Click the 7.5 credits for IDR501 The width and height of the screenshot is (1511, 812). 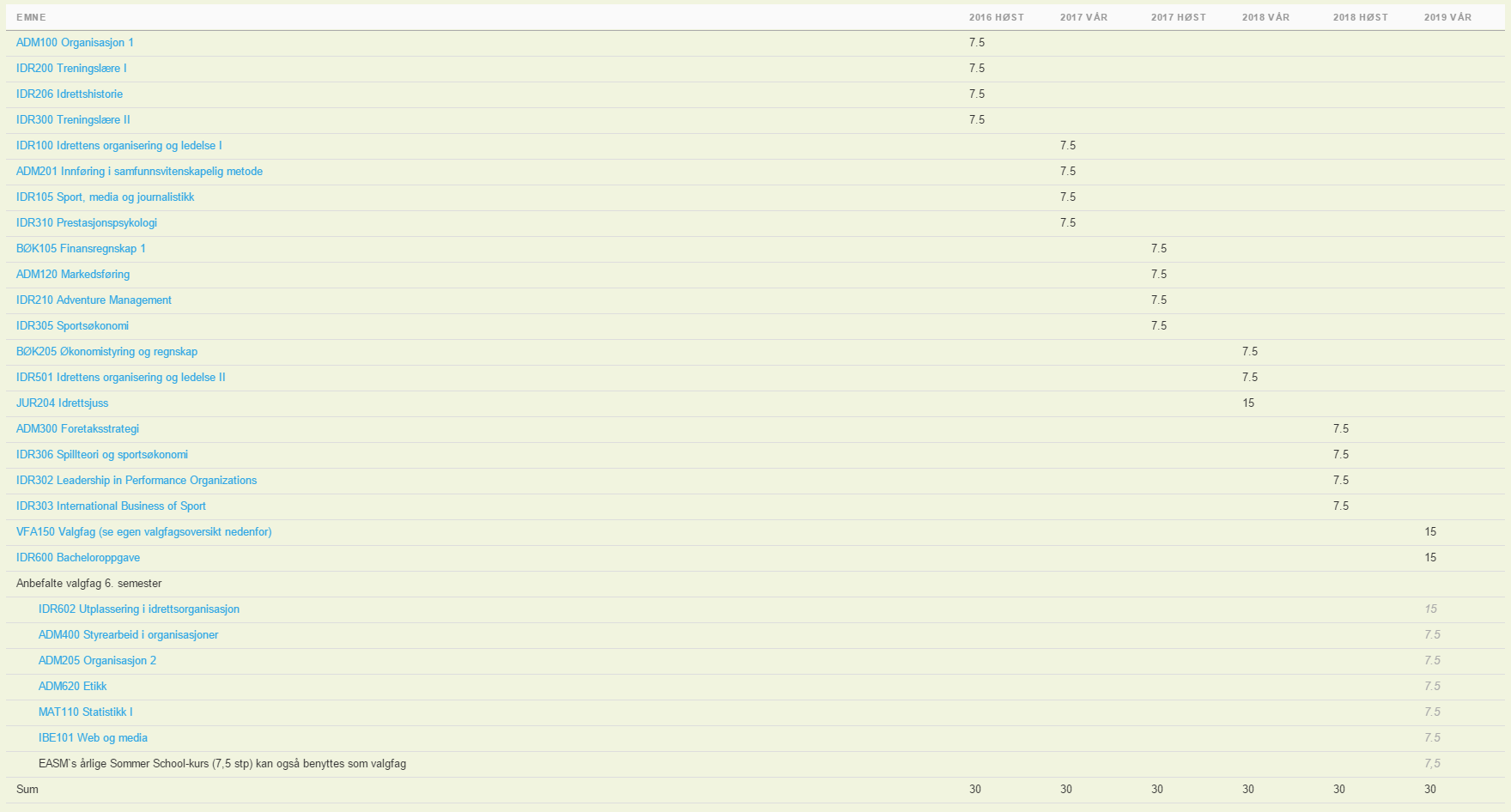[x=1250, y=378]
